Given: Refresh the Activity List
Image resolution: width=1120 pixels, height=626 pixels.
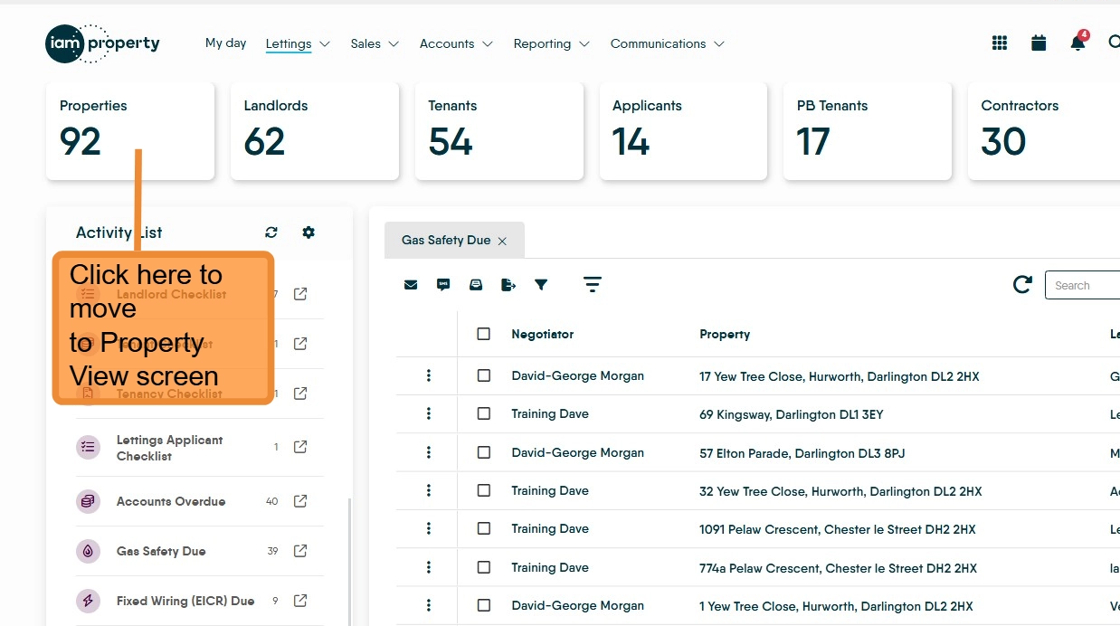Looking at the screenshot, I should [271, 232].
